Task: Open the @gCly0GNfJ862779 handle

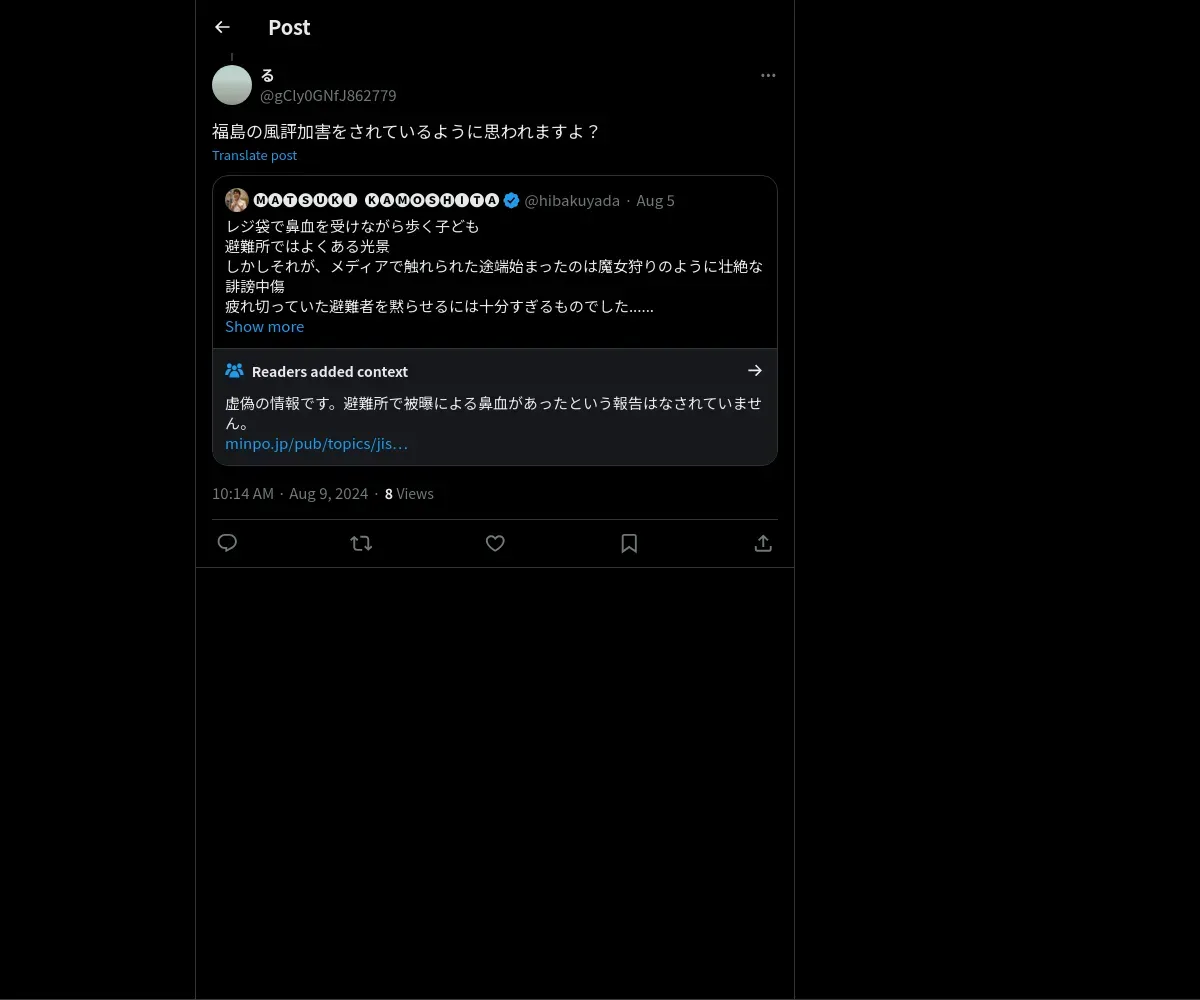Action: click(x=328, y=95)
